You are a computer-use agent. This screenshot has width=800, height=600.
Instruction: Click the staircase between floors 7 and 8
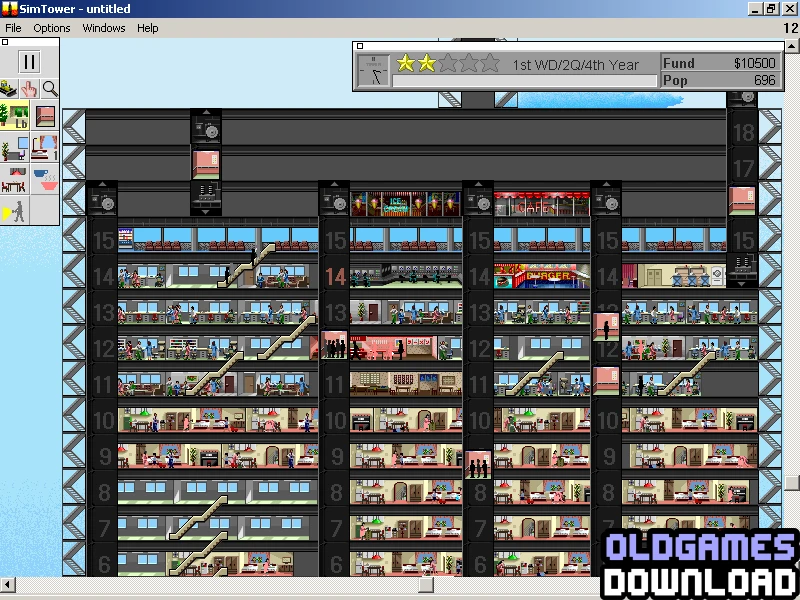[x=199, y=517]
